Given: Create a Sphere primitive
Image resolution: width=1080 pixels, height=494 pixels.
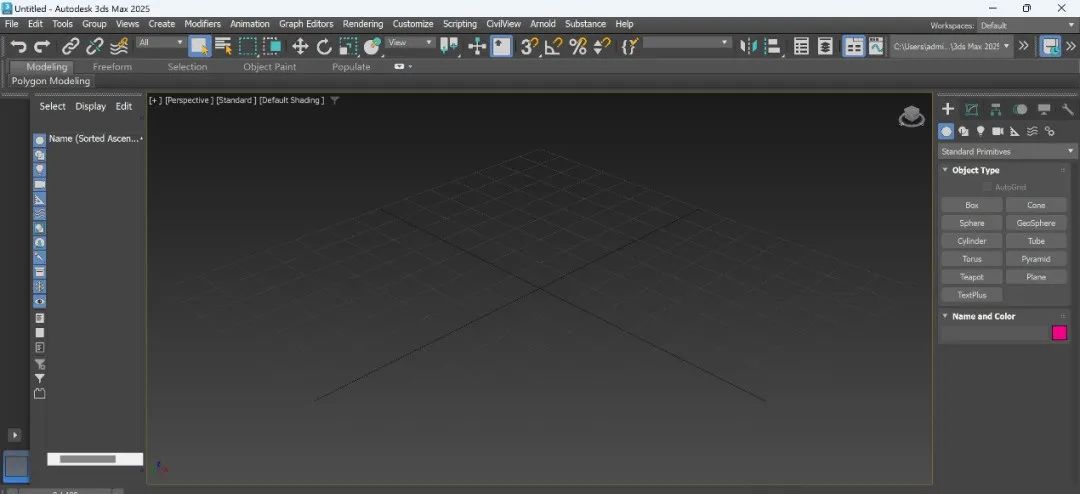Looking at the screenshot, I should pyautogui.click(x=972, y=223).
